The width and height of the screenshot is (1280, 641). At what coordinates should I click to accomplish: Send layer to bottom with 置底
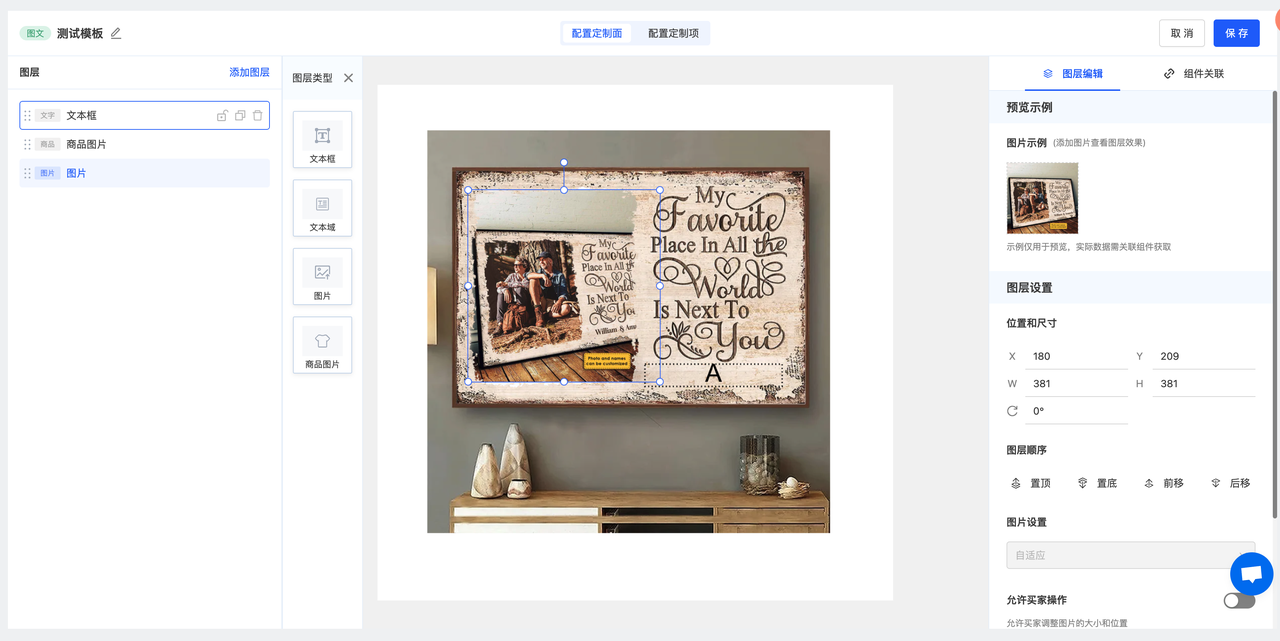tap(1097, 483)
